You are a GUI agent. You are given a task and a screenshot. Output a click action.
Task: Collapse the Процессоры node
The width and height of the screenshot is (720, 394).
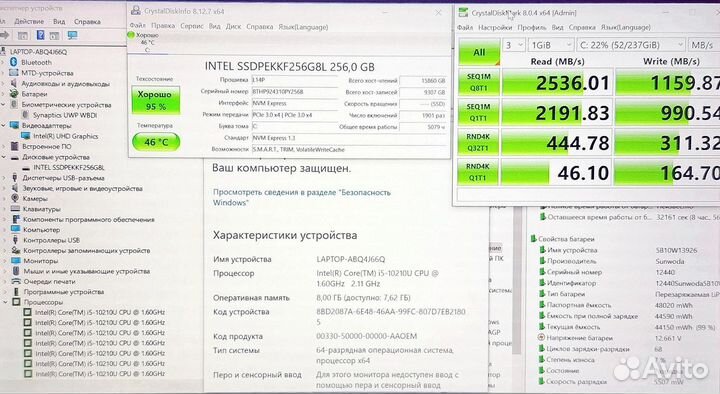(x=5, y=302)
